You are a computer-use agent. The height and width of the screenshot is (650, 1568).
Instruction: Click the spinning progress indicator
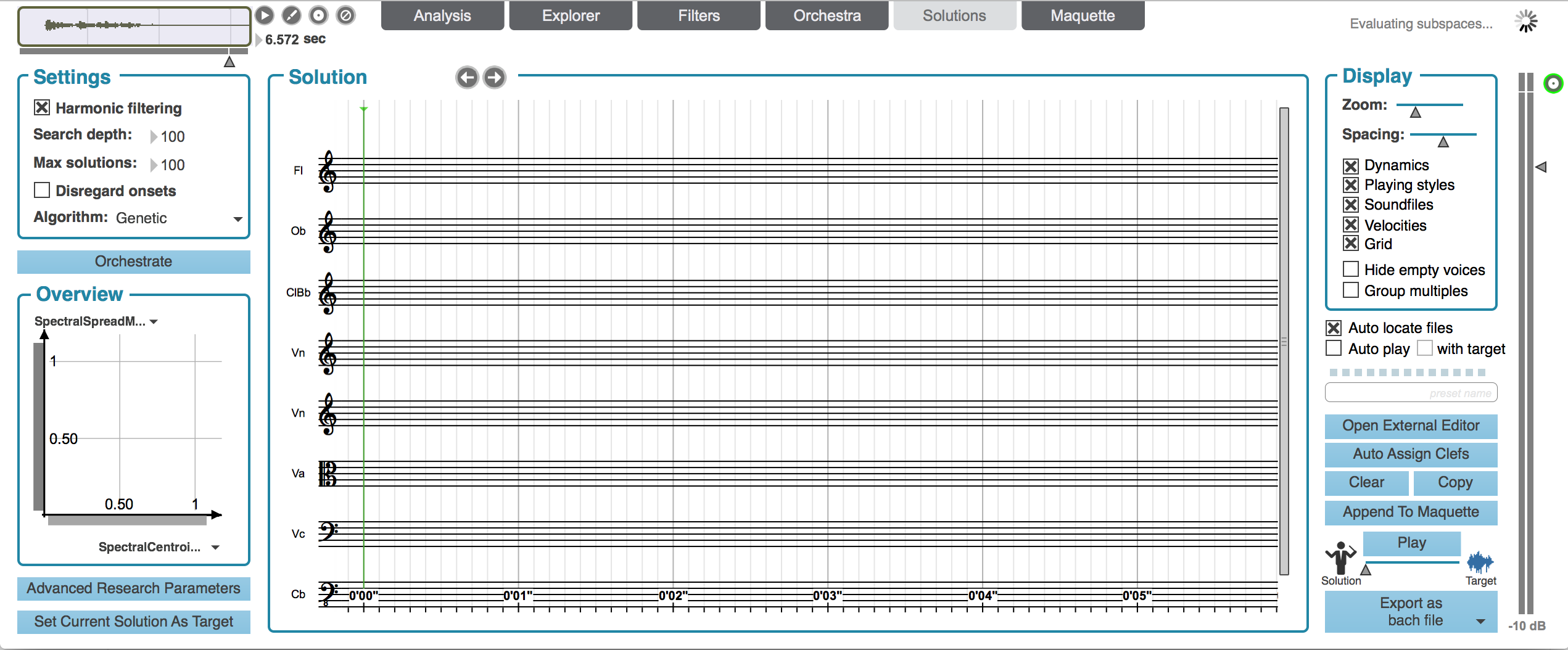click(1527, 22)
